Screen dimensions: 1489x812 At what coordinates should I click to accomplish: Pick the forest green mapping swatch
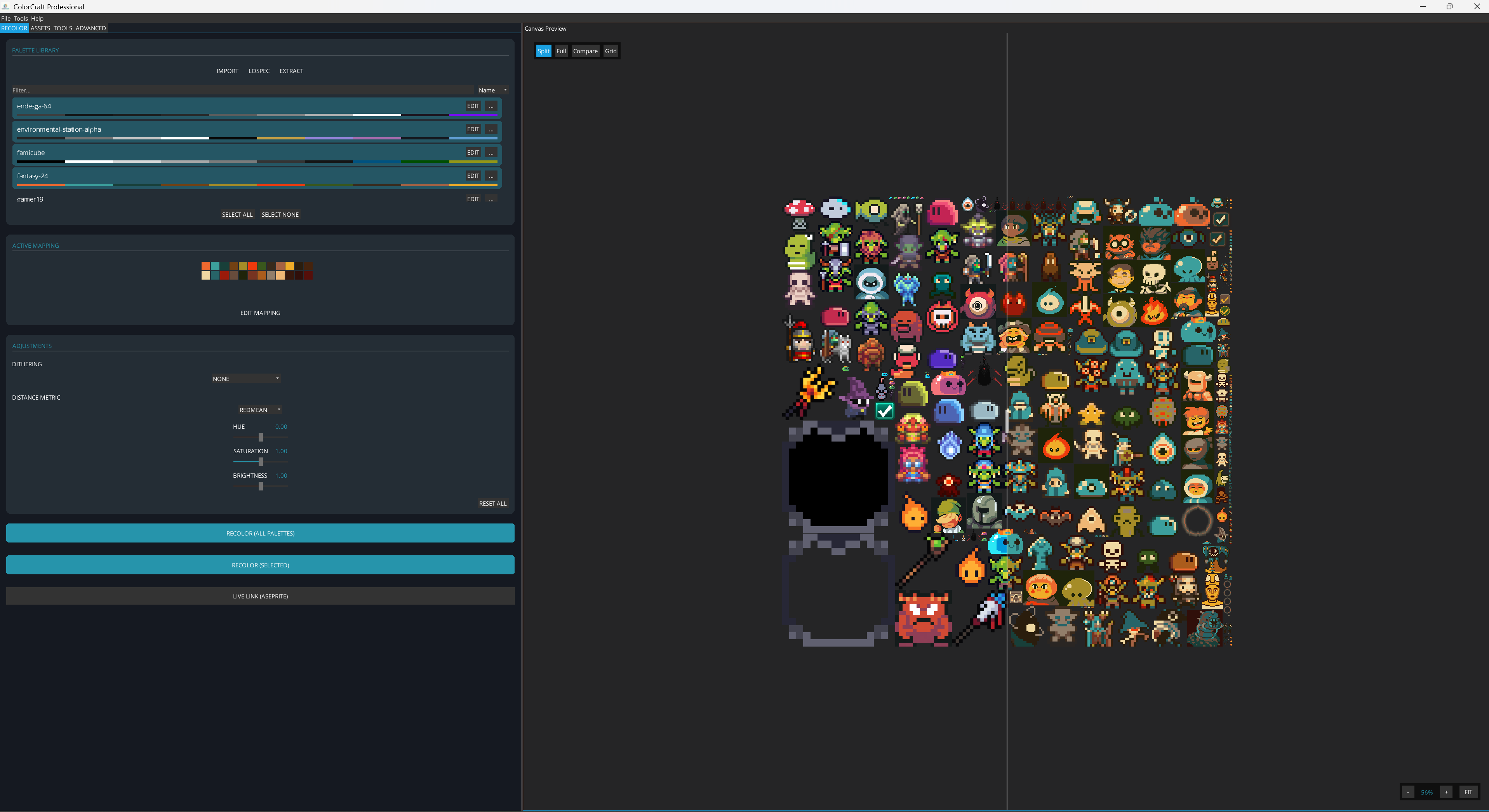click(262, 266)
